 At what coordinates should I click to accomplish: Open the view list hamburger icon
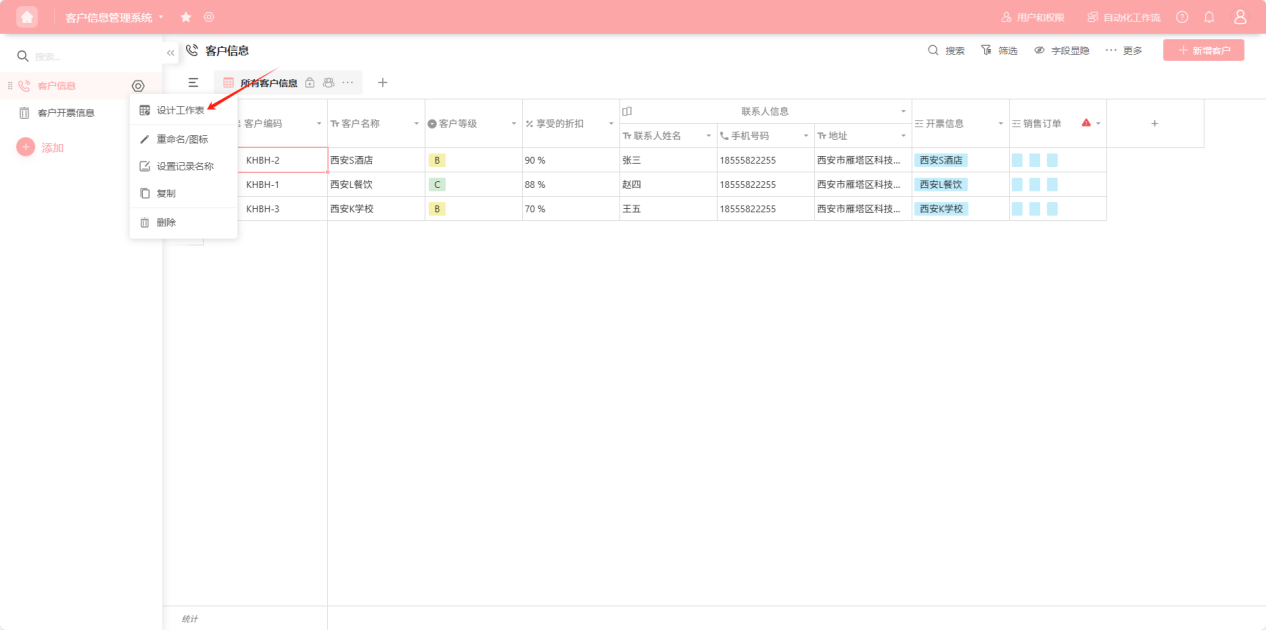pyautogui.click(x=193, y=83)
